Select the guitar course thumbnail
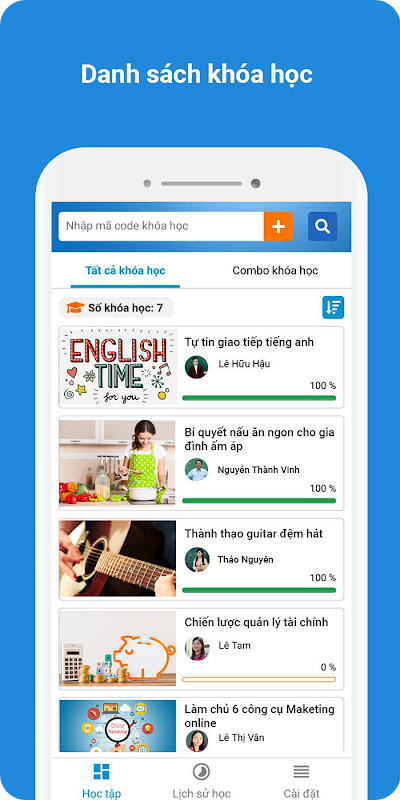The height and width of the screenshot is (800, 400). [117, 559]
